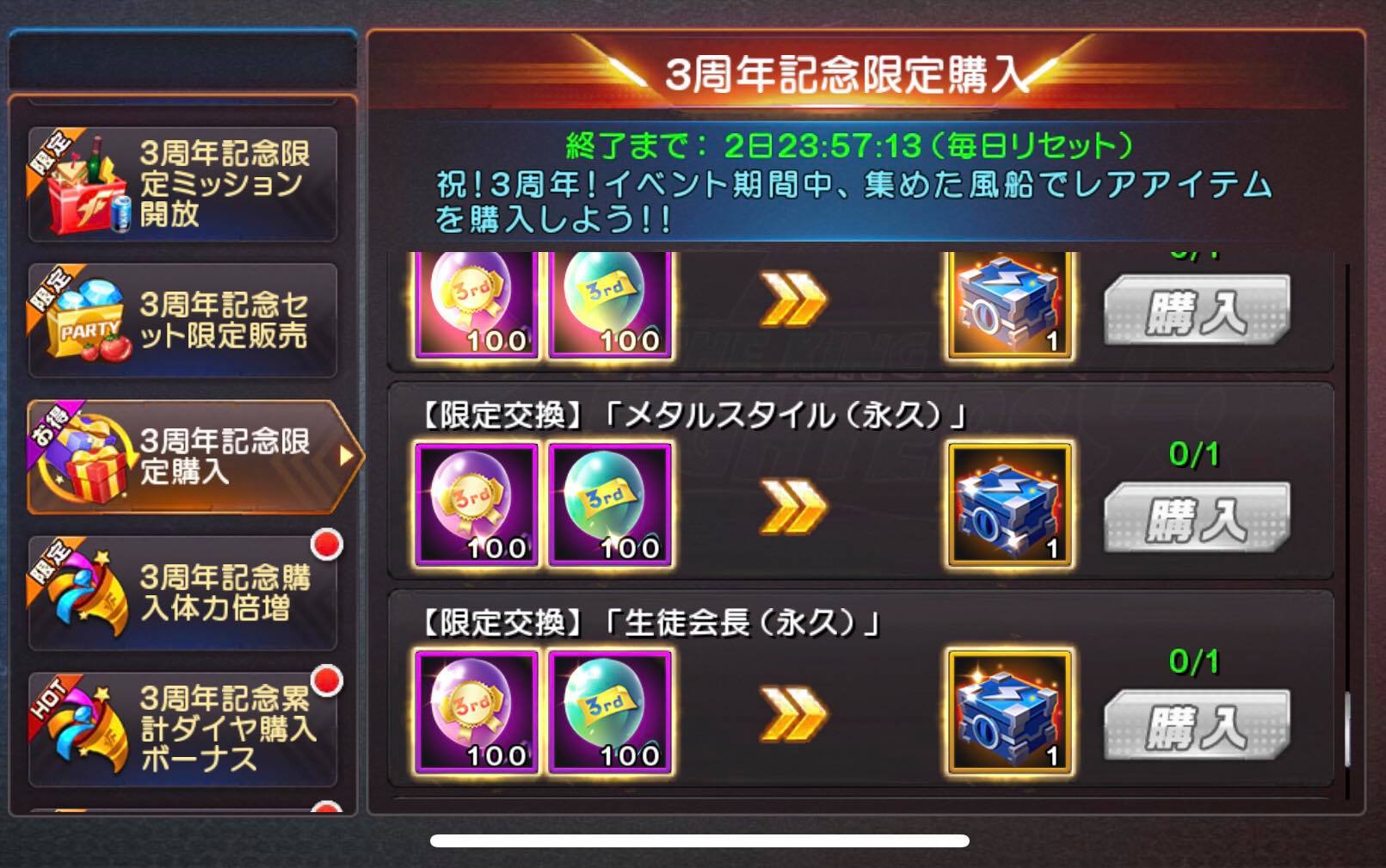The height and width of the screenshot is (868, 1386).
Task: Click the scrollbar thumb of the exchange list
Action: tap(1346, 729)
